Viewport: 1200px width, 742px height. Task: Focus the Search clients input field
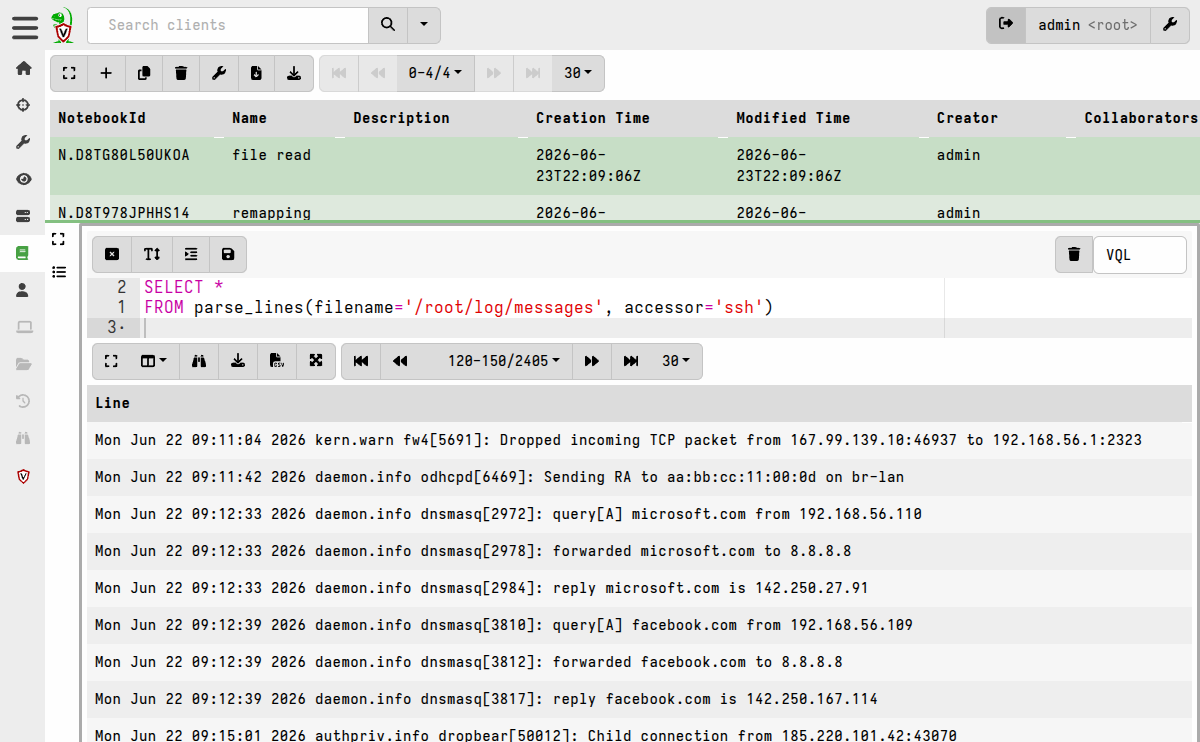(228, 25)
